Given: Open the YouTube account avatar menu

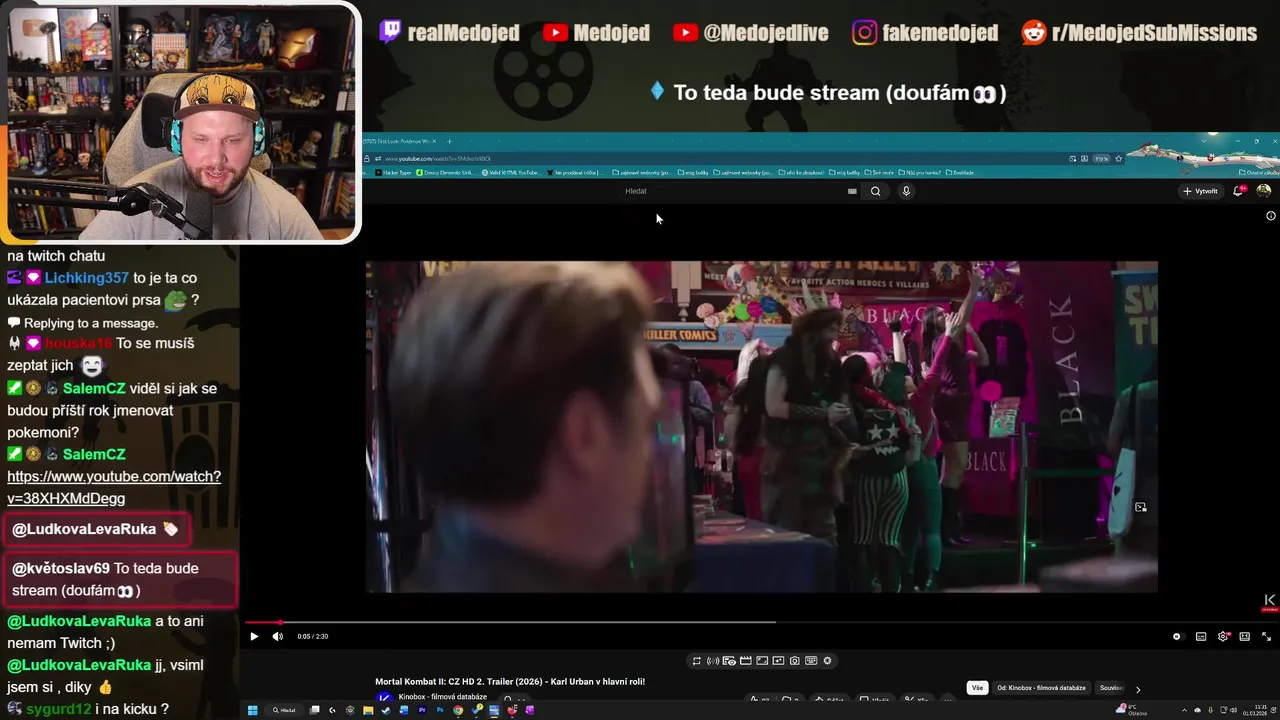Looking at the screenshot, I should (1264, 191).
